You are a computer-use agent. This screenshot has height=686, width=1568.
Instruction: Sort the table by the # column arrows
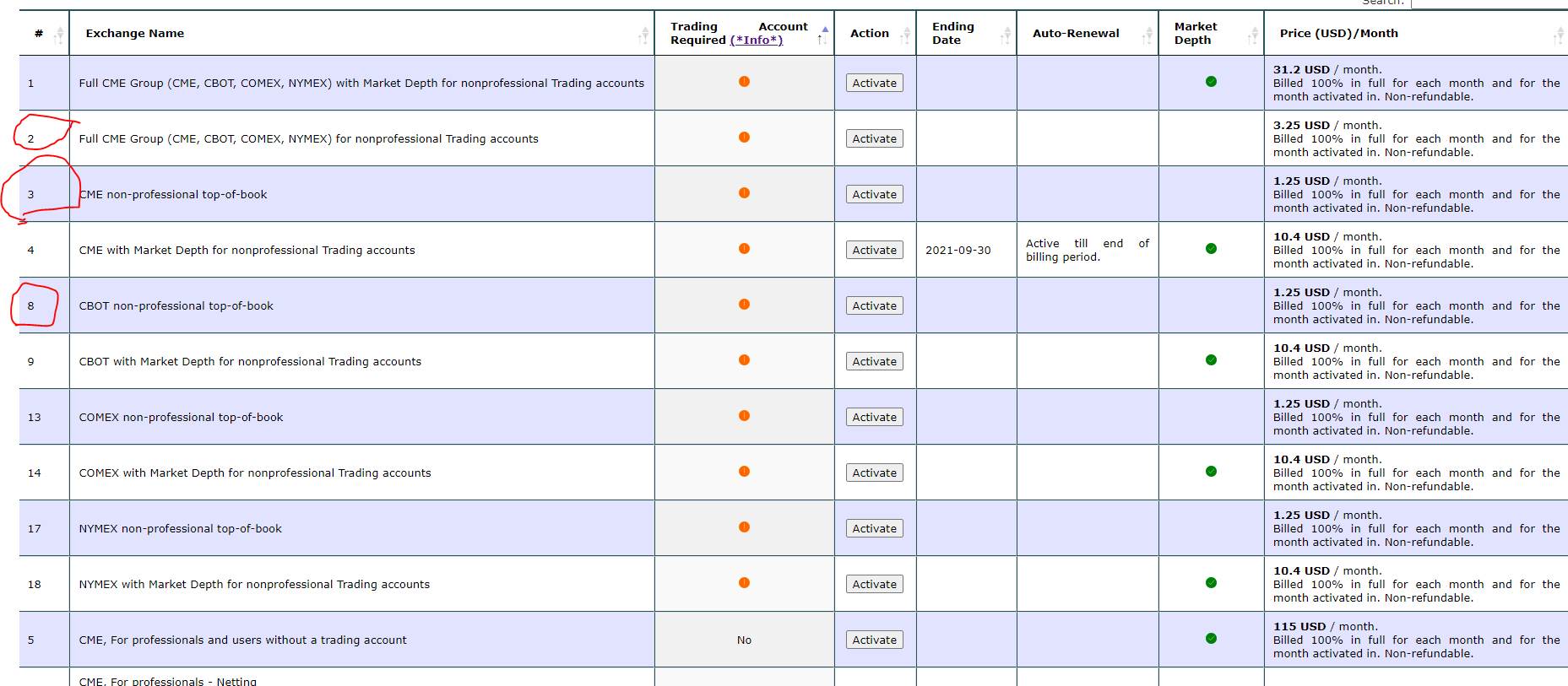click(58, 35)
